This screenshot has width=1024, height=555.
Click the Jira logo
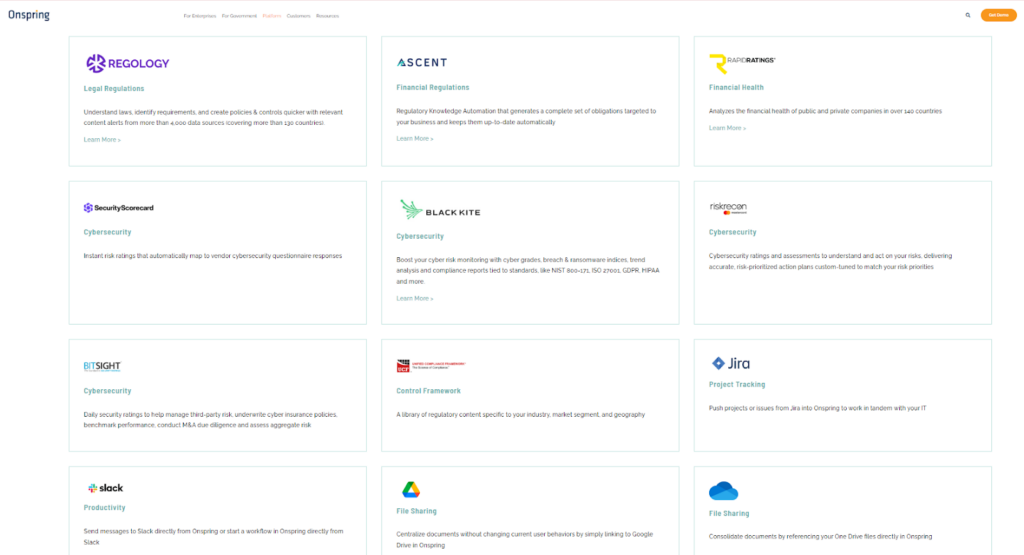click(730, 364)
